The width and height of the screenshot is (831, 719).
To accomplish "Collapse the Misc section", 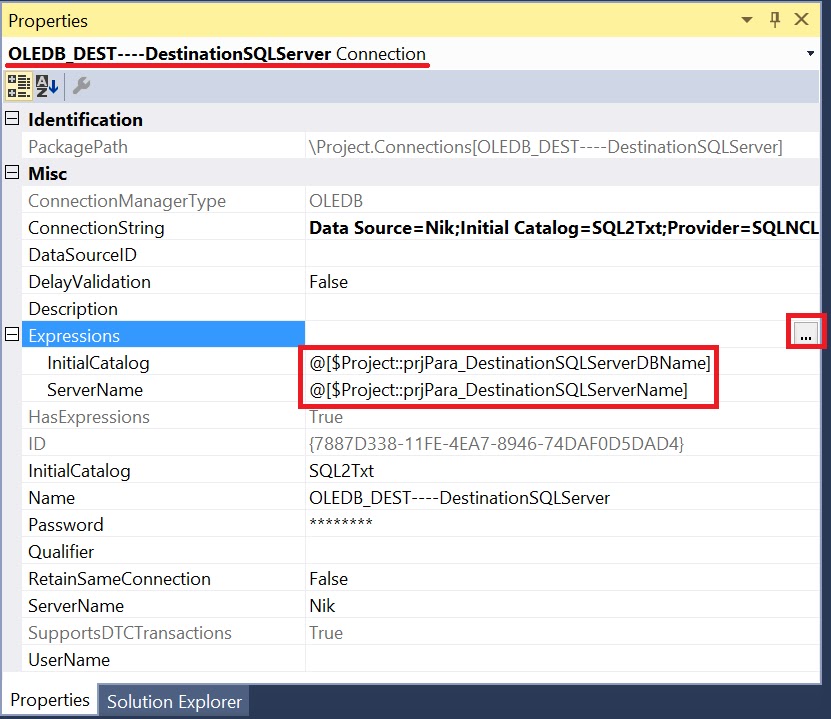I will pos(10,173).
